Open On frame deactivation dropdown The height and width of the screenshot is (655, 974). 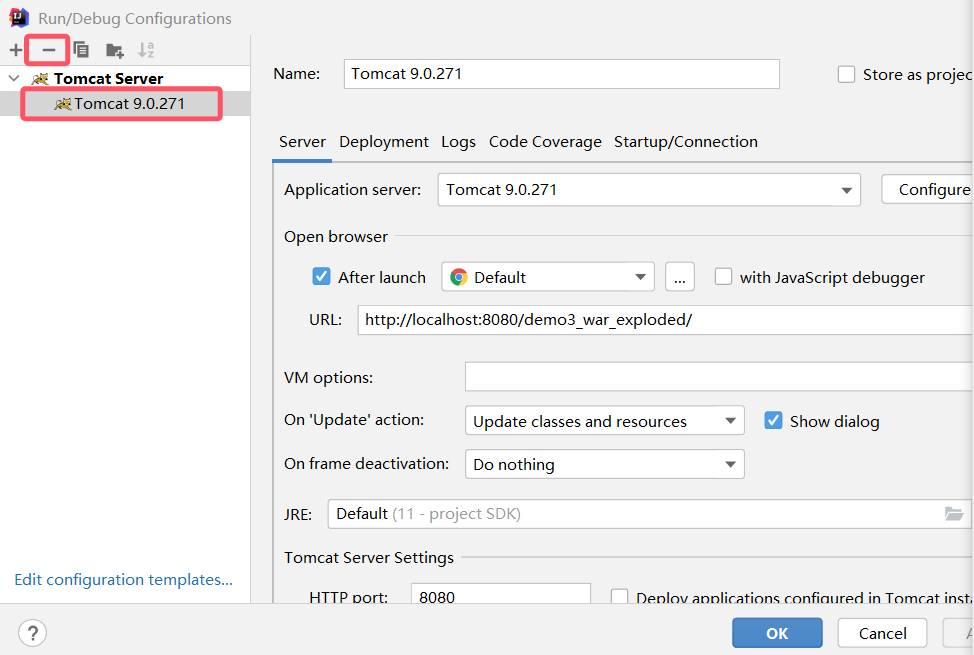click(604, 464)
